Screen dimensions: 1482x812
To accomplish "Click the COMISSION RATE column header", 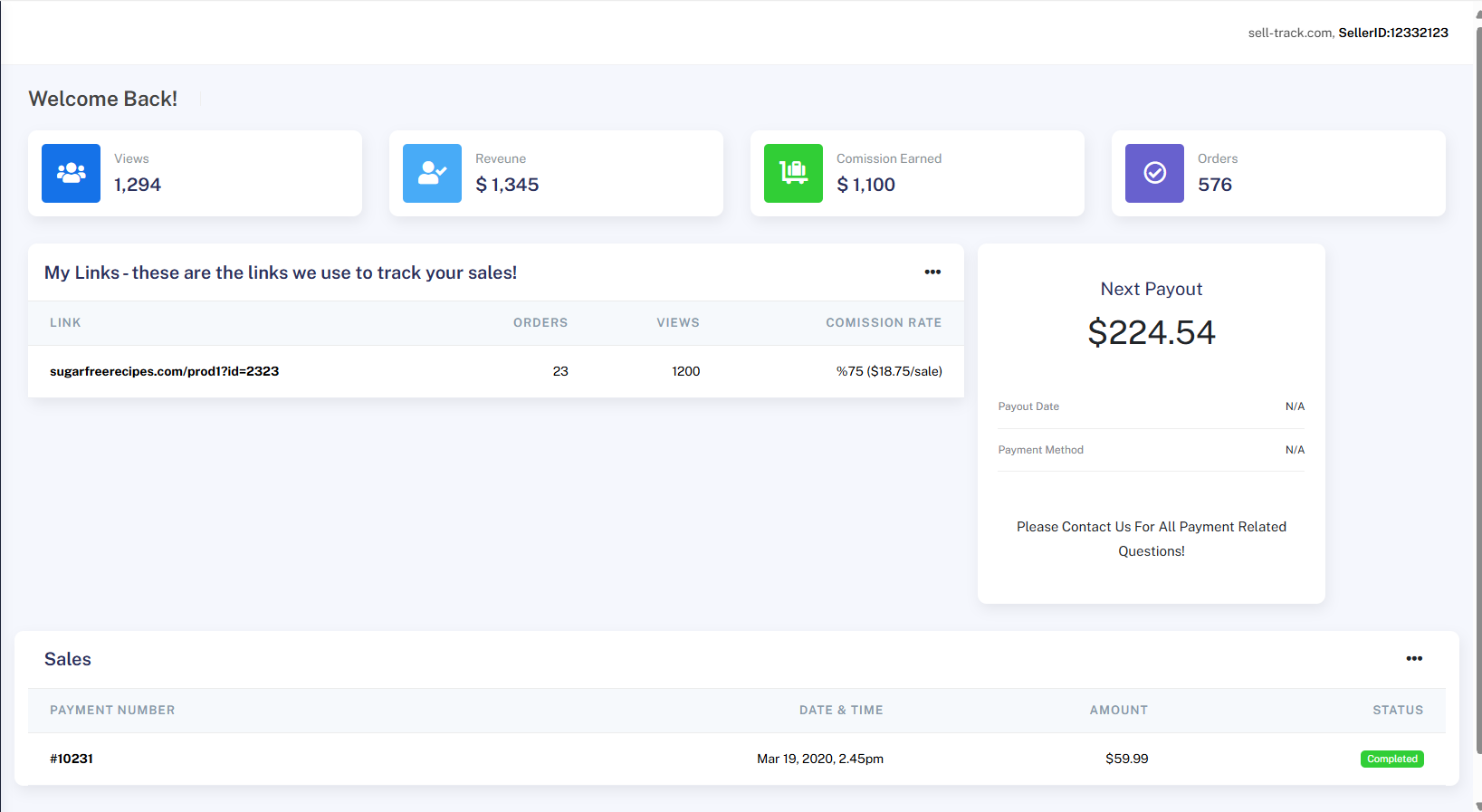I will tap(884, 322).
